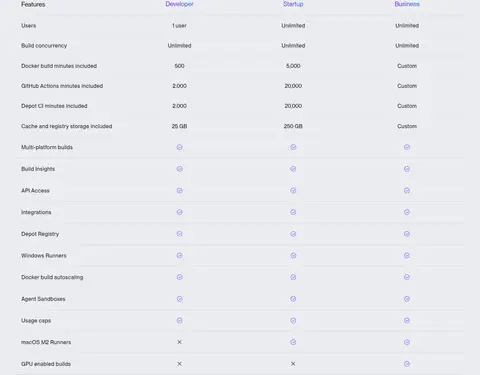
Task: Click the API Access checkmark under Developer
Action: pyautogui.click(x=179, y=191)
